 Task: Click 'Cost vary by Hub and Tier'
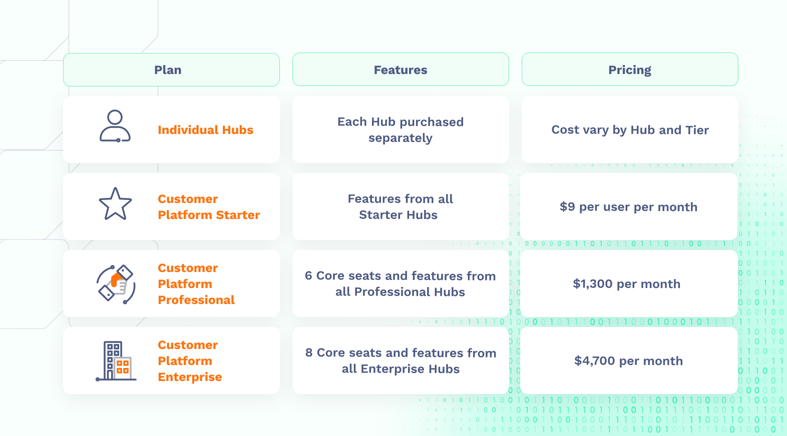click(x=629, y=130)
